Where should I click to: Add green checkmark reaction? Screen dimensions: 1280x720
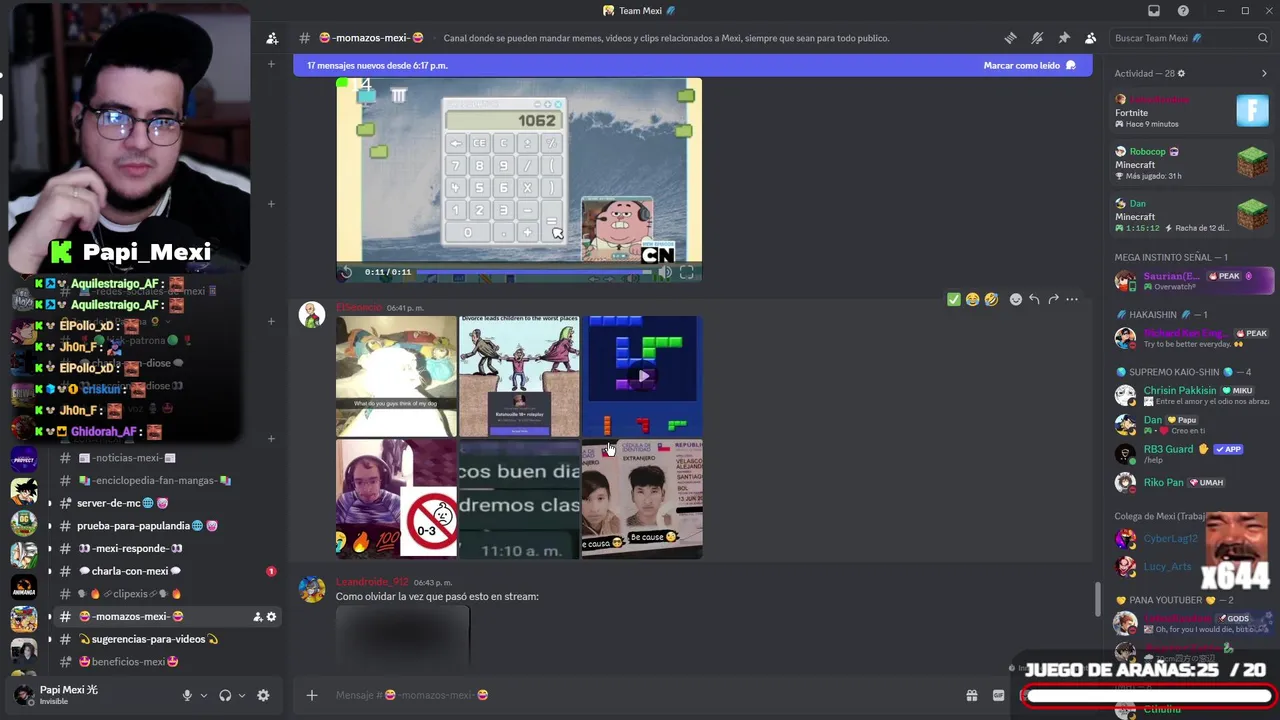point(953,299)
